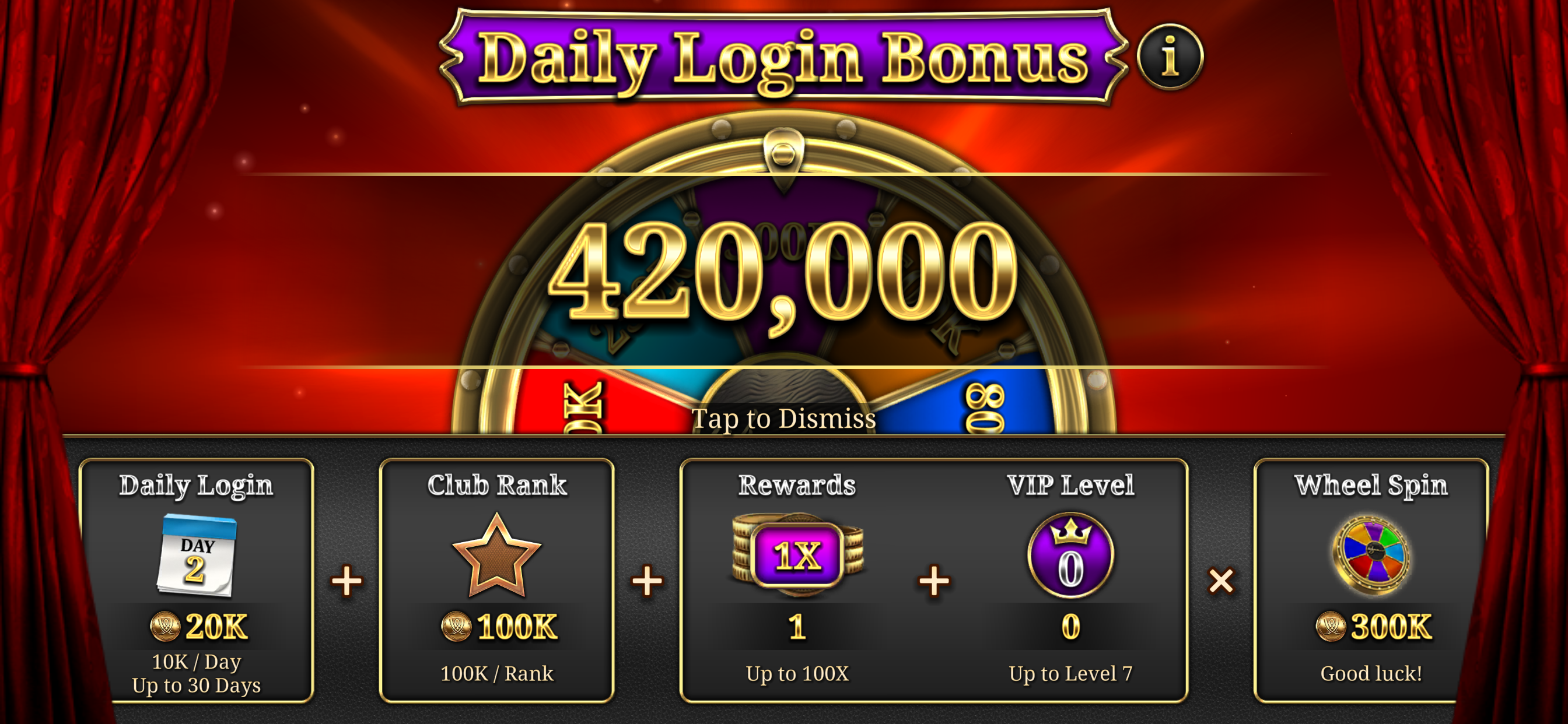Tap the Tap to Dismiss text

tap(784, 419)
